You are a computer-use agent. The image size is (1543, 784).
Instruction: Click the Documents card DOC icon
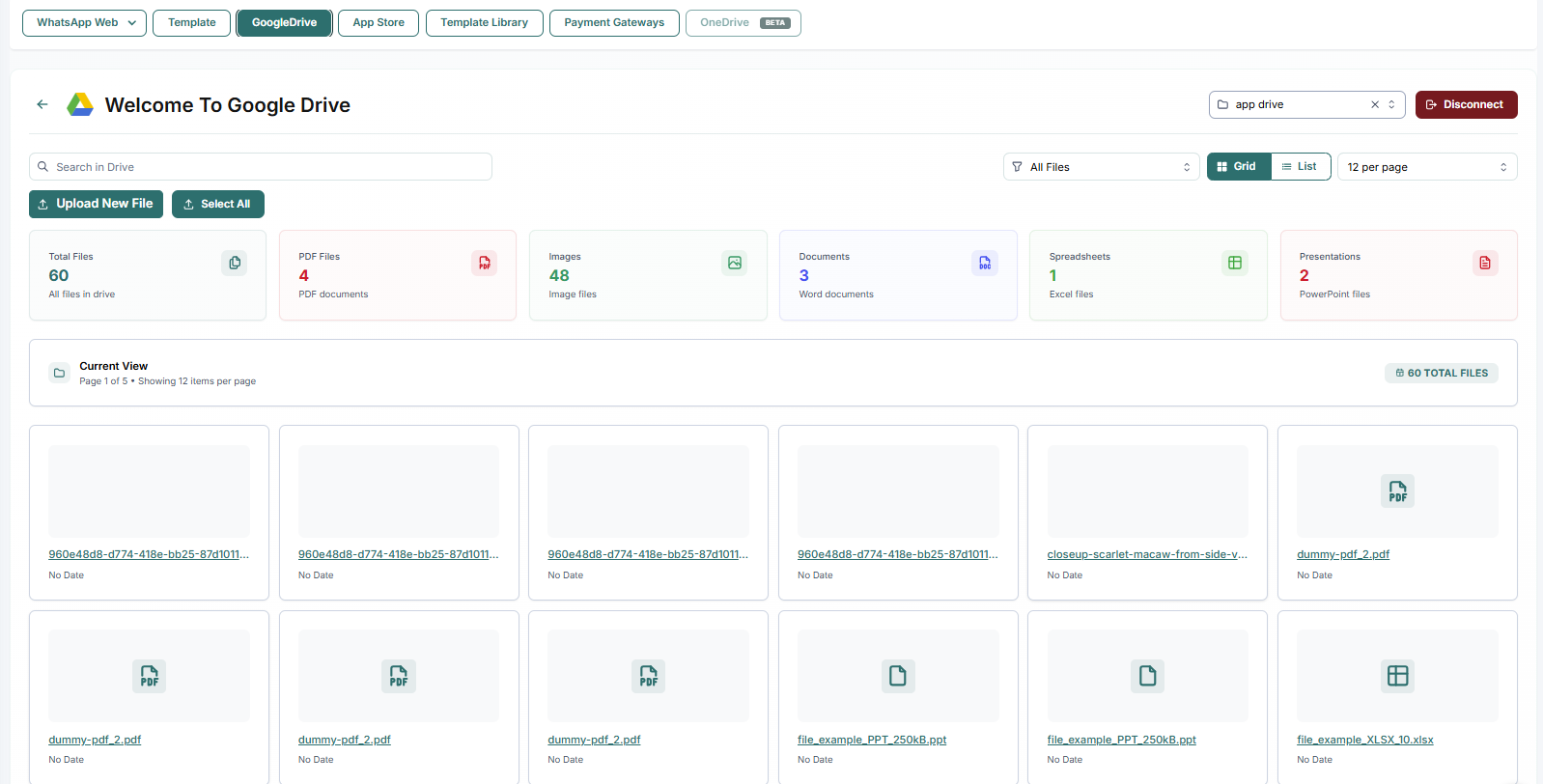(x=984, y=263)
